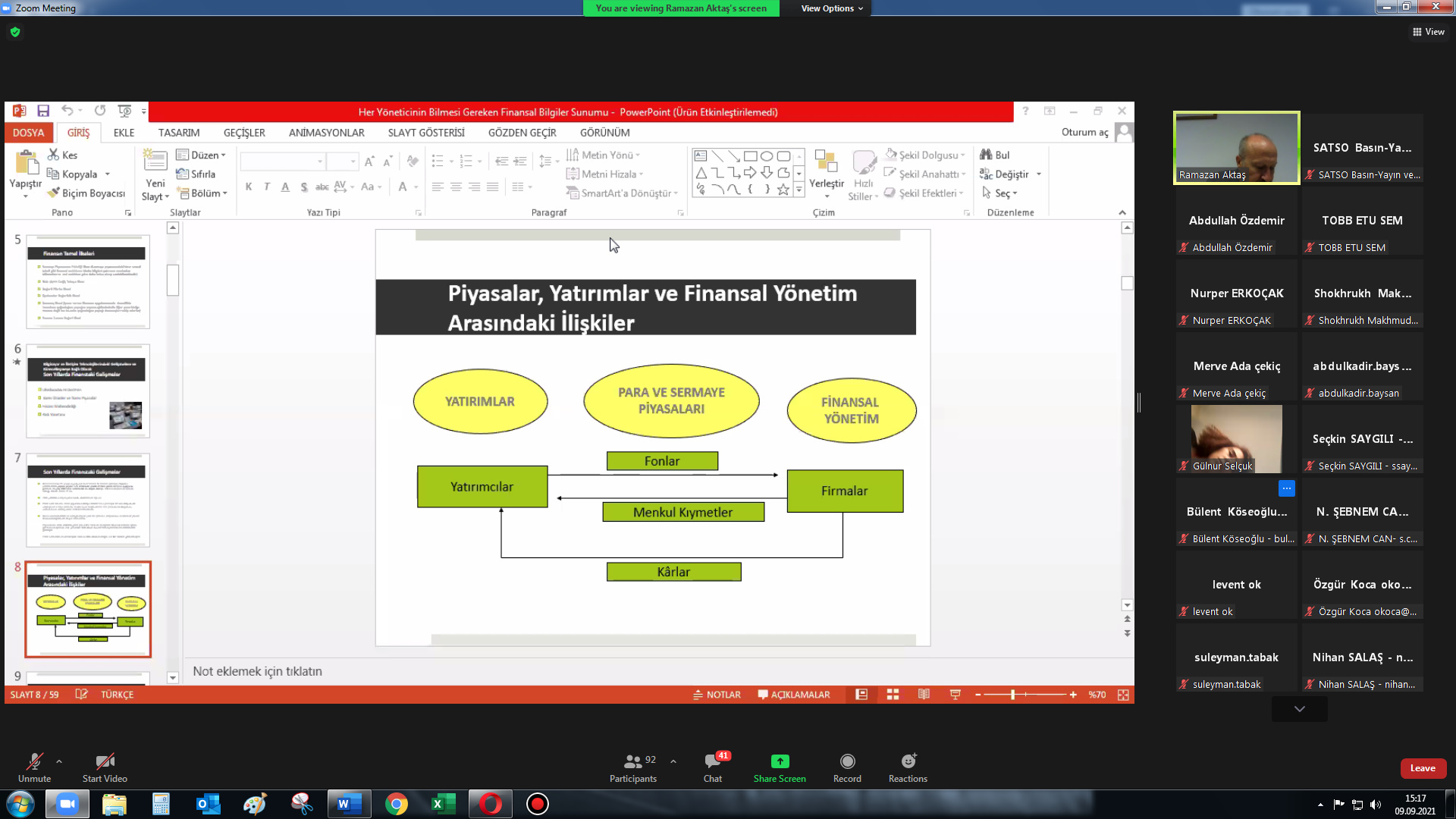Viewport: 1456px width, 819px height.
Task: Expand the View Options dropdown
Action: tap(832, 8)
